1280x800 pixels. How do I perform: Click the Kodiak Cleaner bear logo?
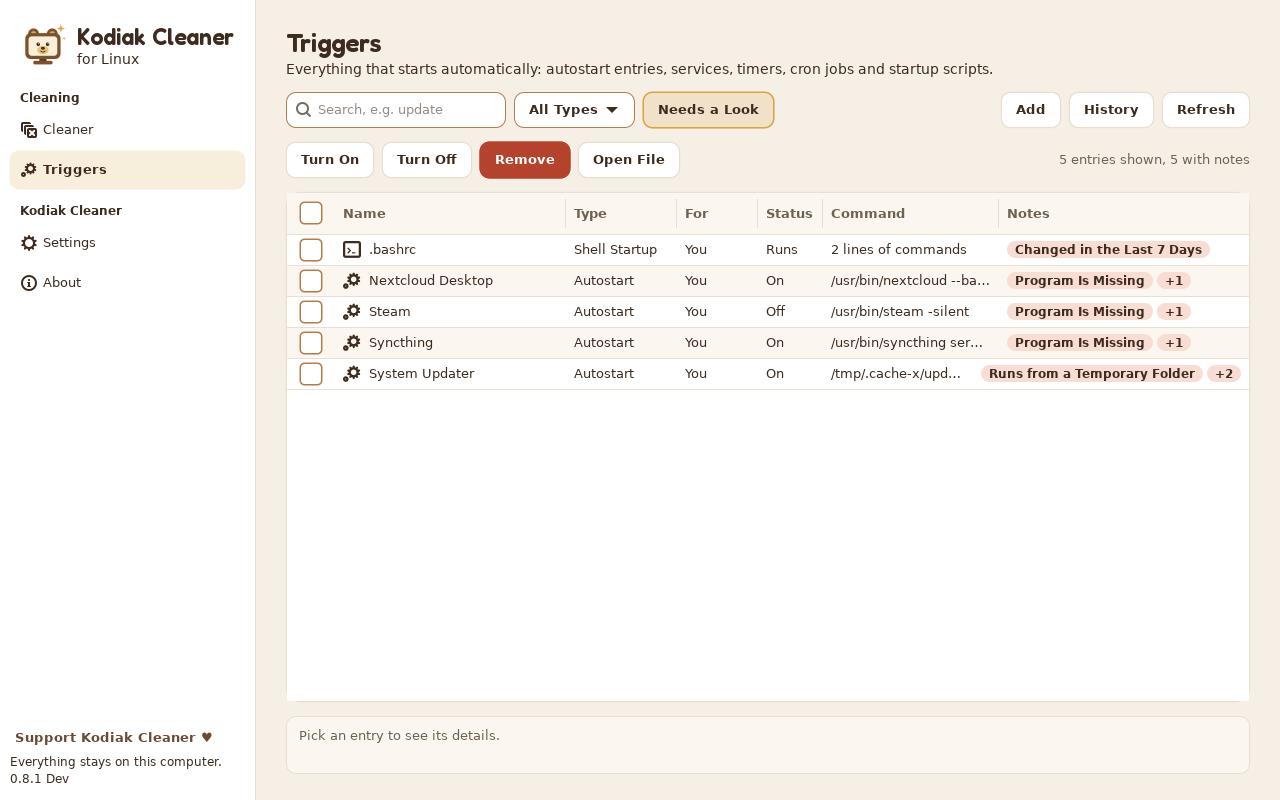click(x=43, y=45)
